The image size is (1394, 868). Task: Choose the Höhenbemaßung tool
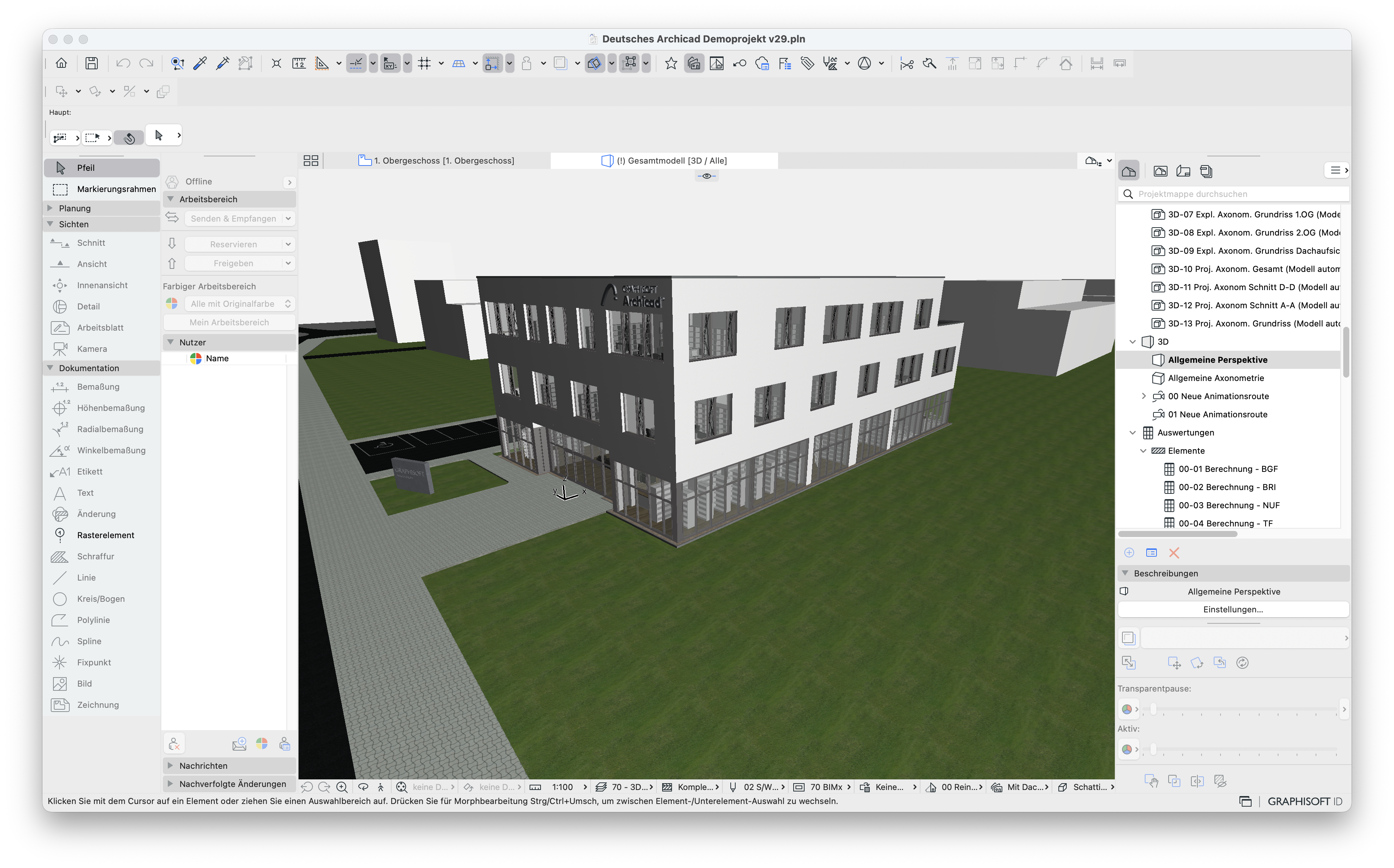point(102,408)
